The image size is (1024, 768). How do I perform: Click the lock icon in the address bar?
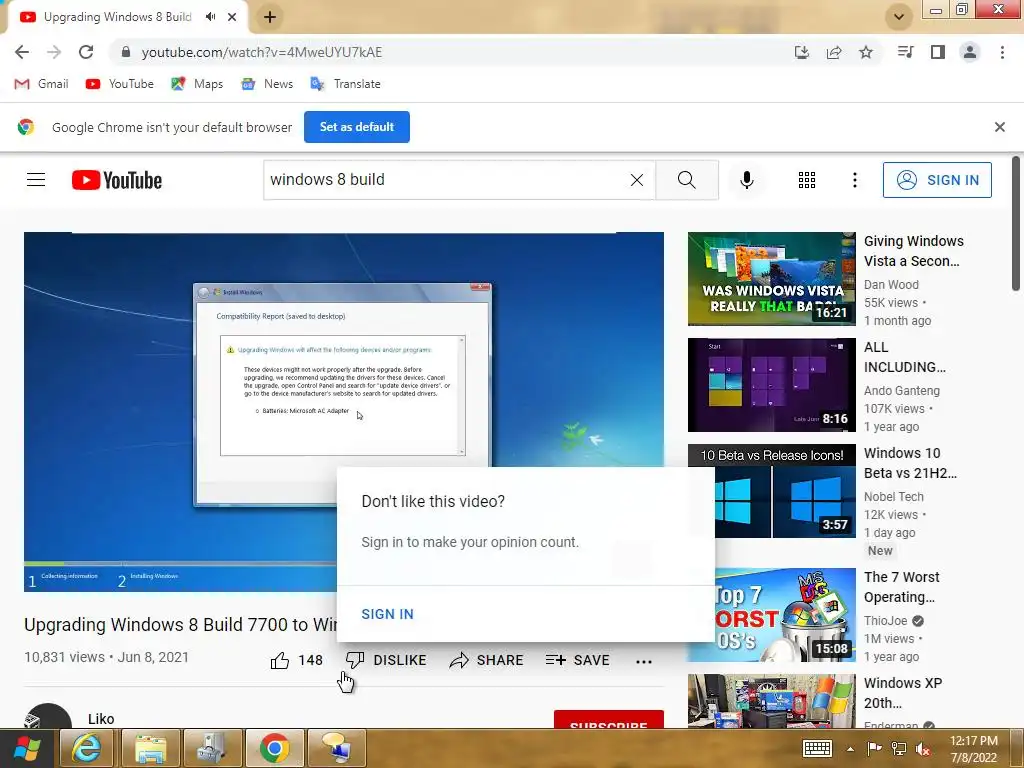[126, 52]
